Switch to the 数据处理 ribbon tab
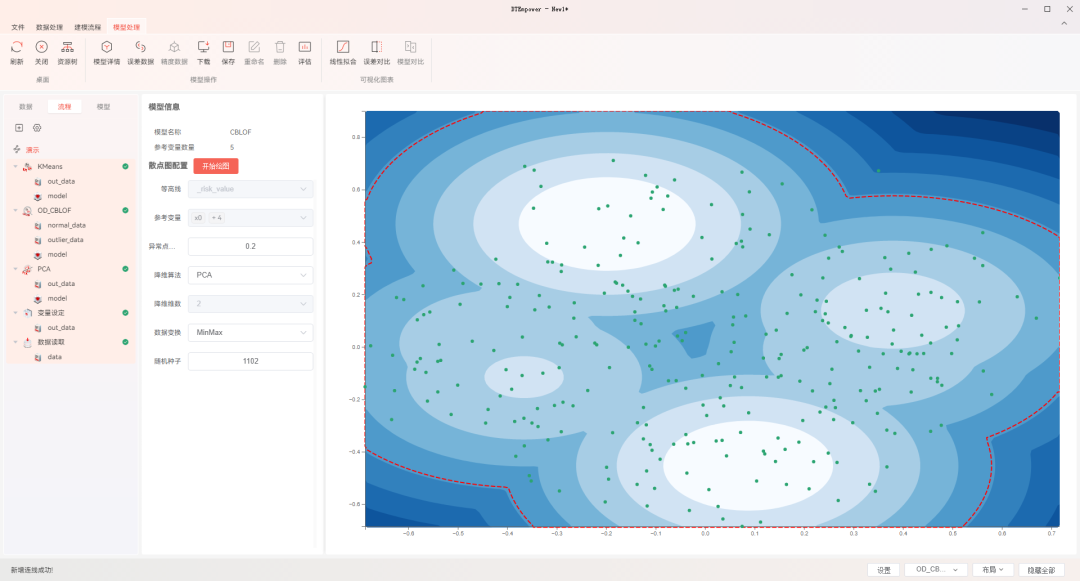The width and height of the screenshot is (1080, 581). click(49, 28)
